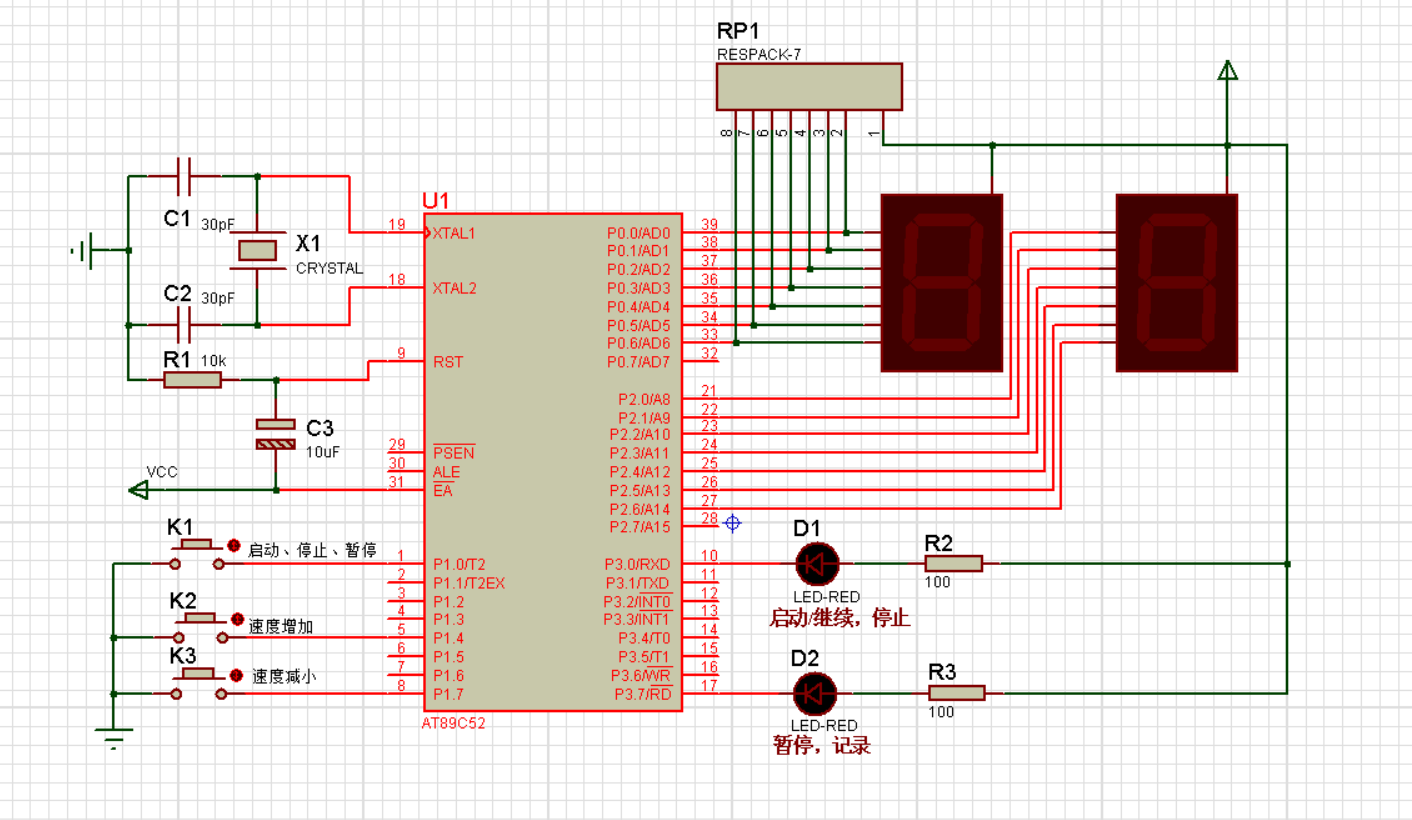Image resolution: width=1412 pixels, height=820 pixels.
Task: Click K3 note 速度减小
Action: coord(285,676)
